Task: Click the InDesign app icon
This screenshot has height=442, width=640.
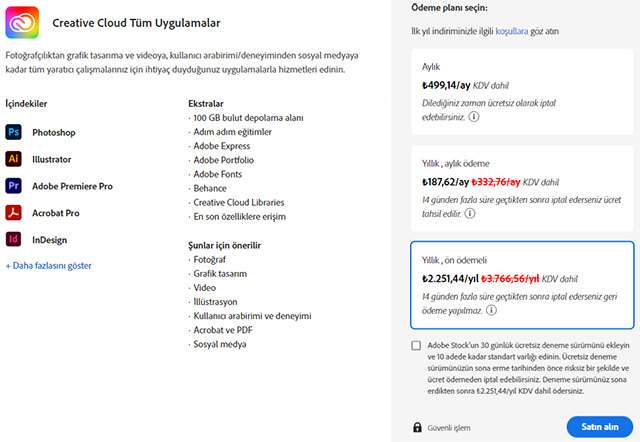Action: (x=14, y=239)
